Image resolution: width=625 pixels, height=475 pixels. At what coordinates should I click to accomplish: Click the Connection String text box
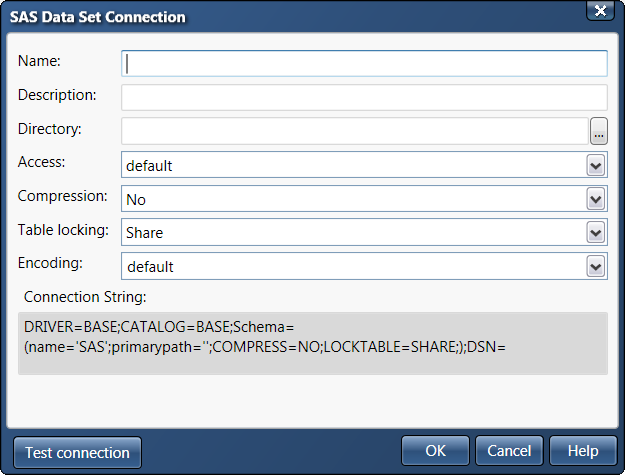312,343
